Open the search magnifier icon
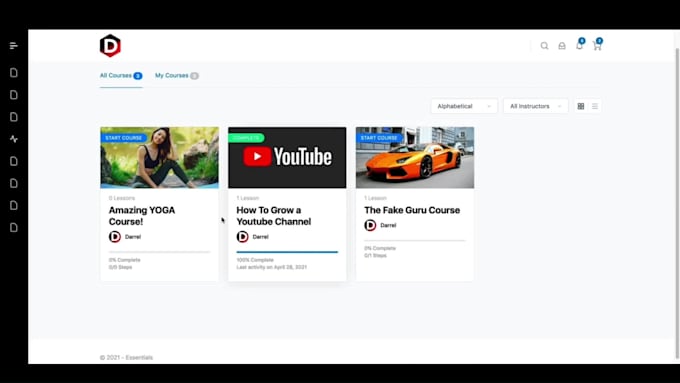 pyautogui.click(x=544, y=46)
